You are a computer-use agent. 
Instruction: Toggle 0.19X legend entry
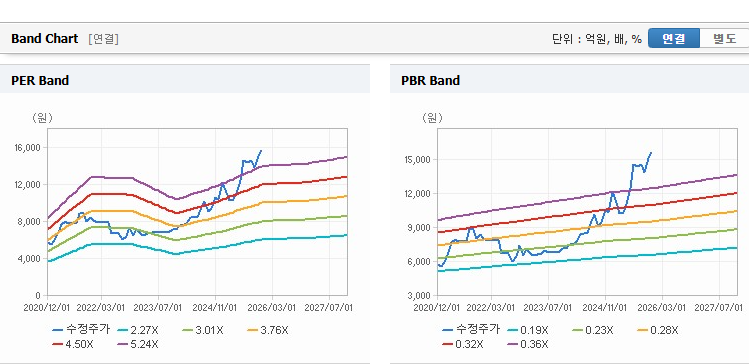(527, 330)
